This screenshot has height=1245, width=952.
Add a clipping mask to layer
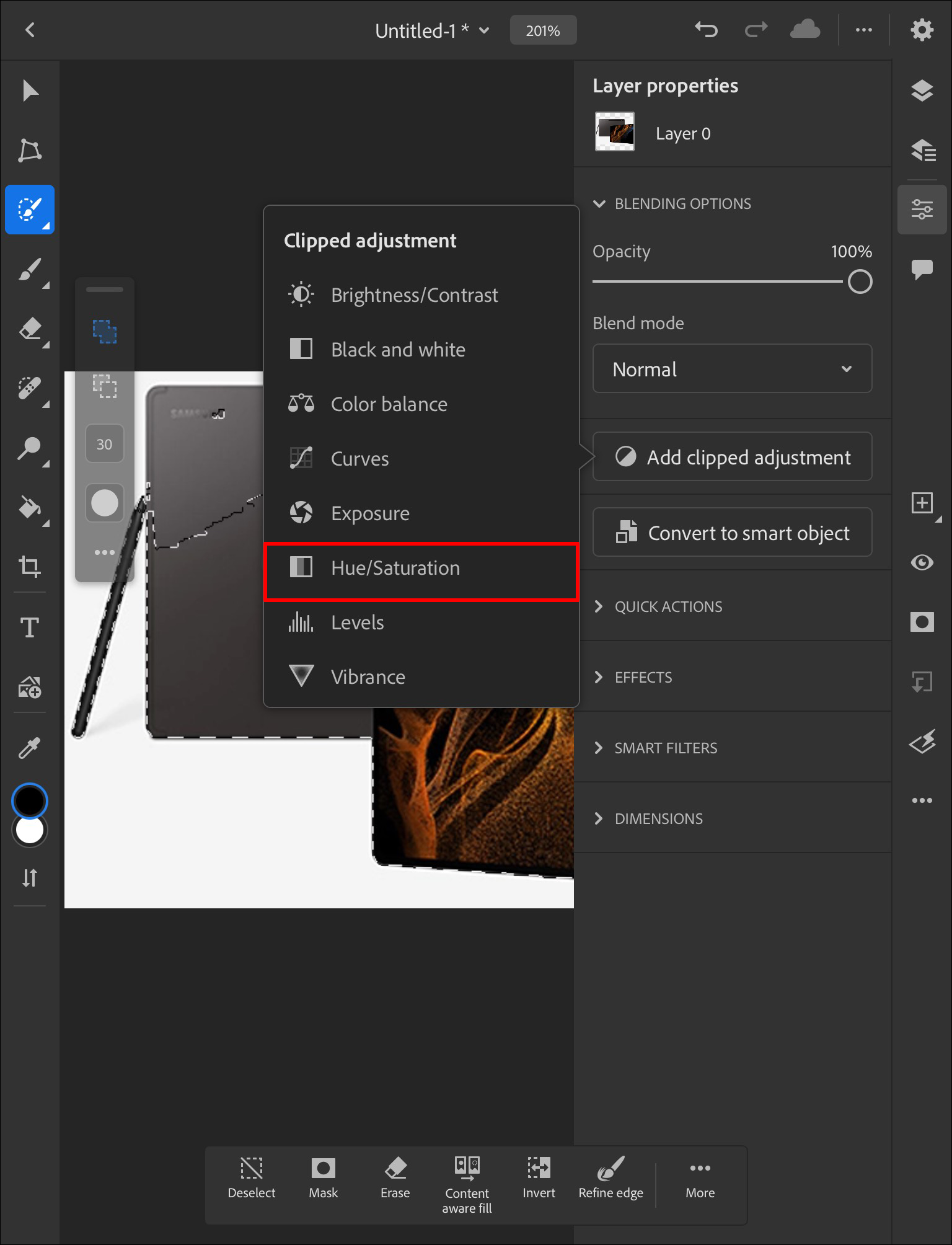click(922, 682)
